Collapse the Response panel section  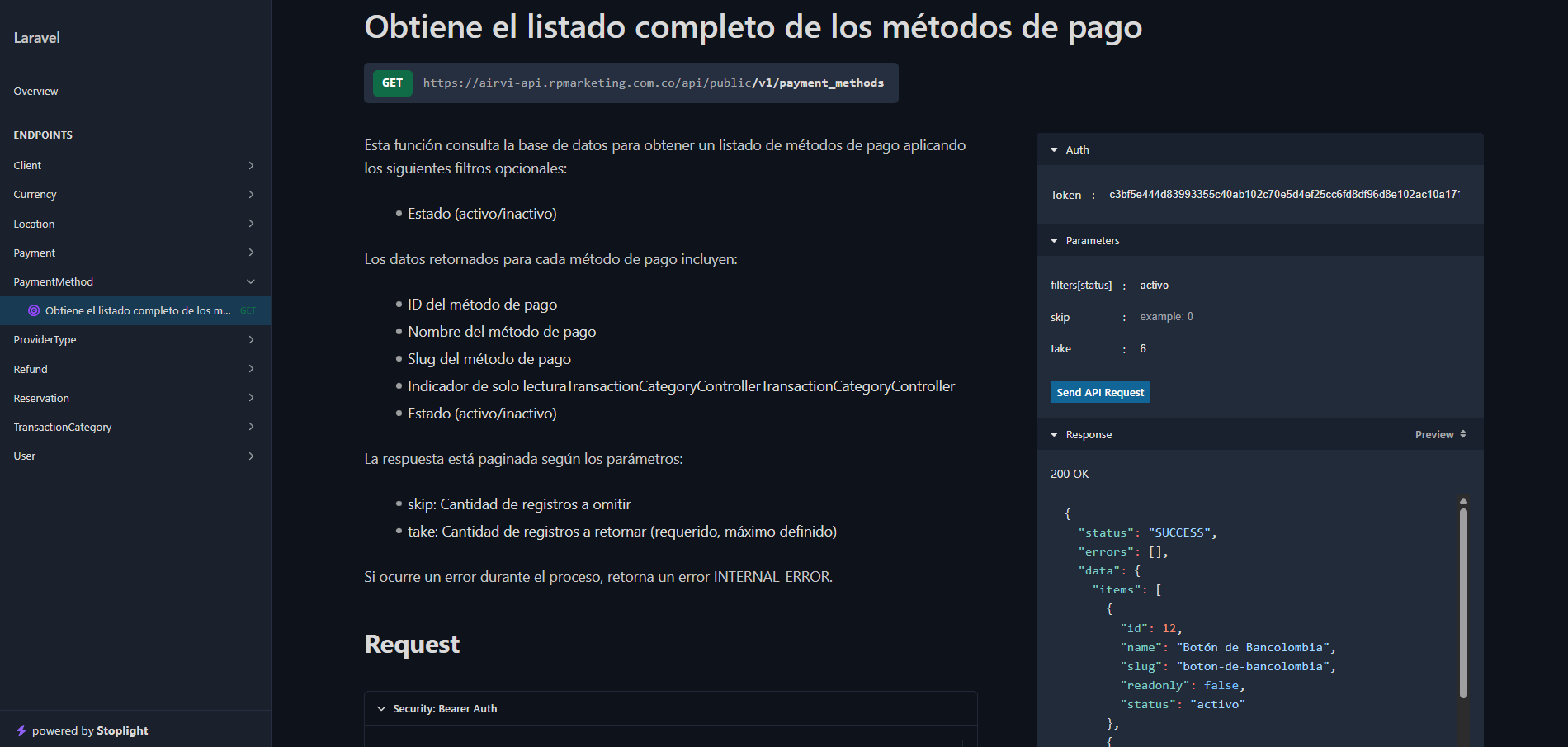(x=1055, y=435)
